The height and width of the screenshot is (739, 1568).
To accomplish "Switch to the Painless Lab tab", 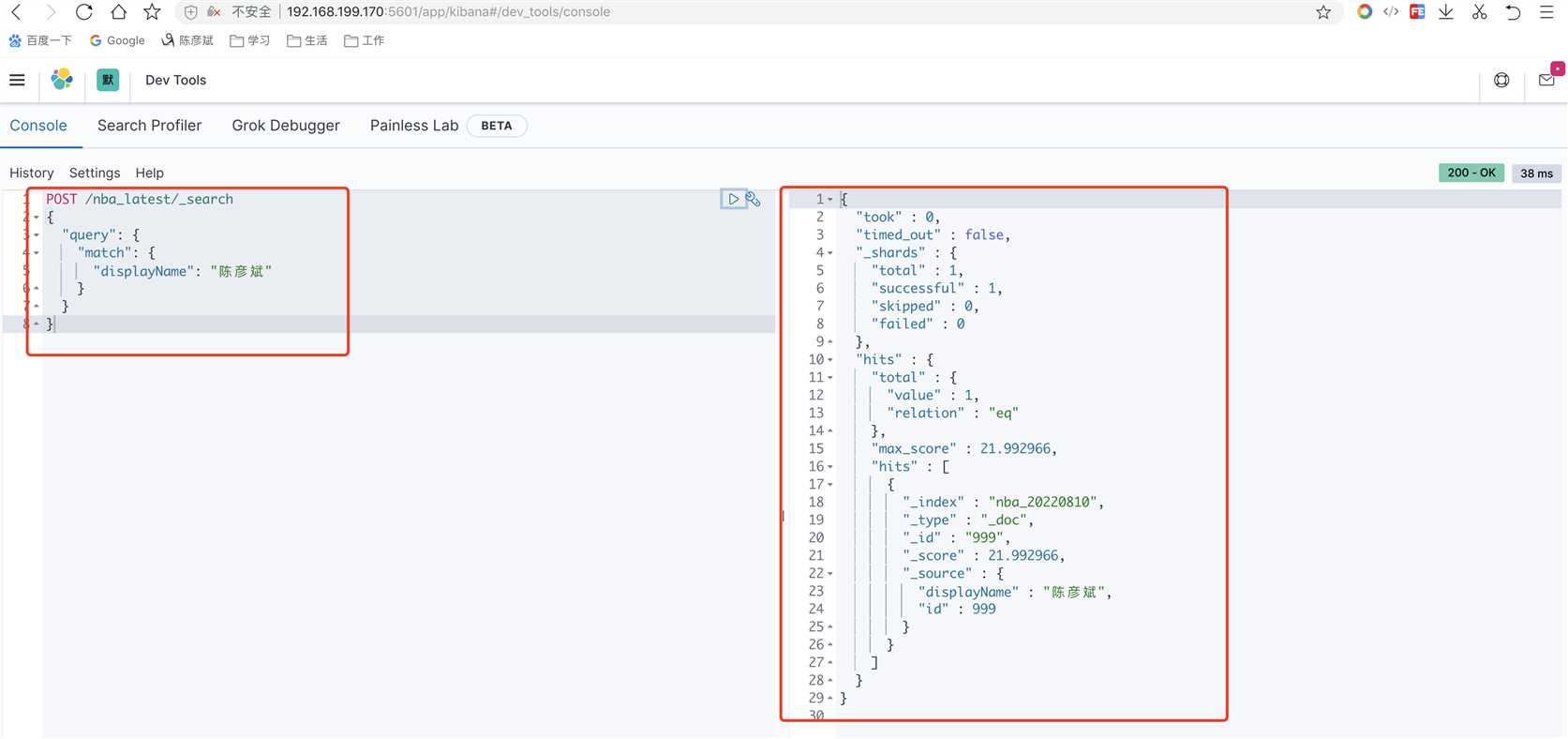I will (414, 126).
